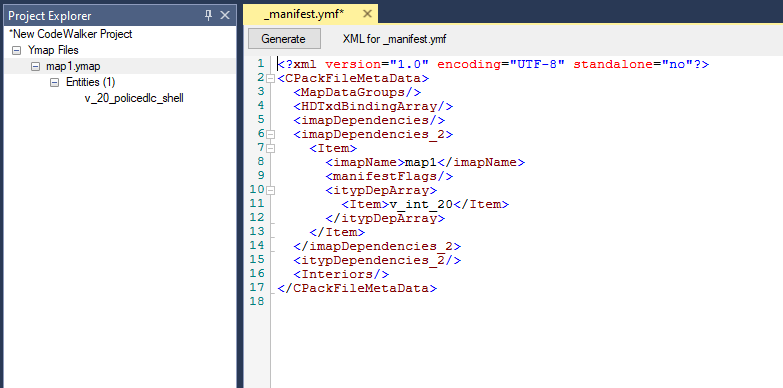Collapse the Entities (1) node
This screenshot has width=783, height=388.
click(54, 82)
